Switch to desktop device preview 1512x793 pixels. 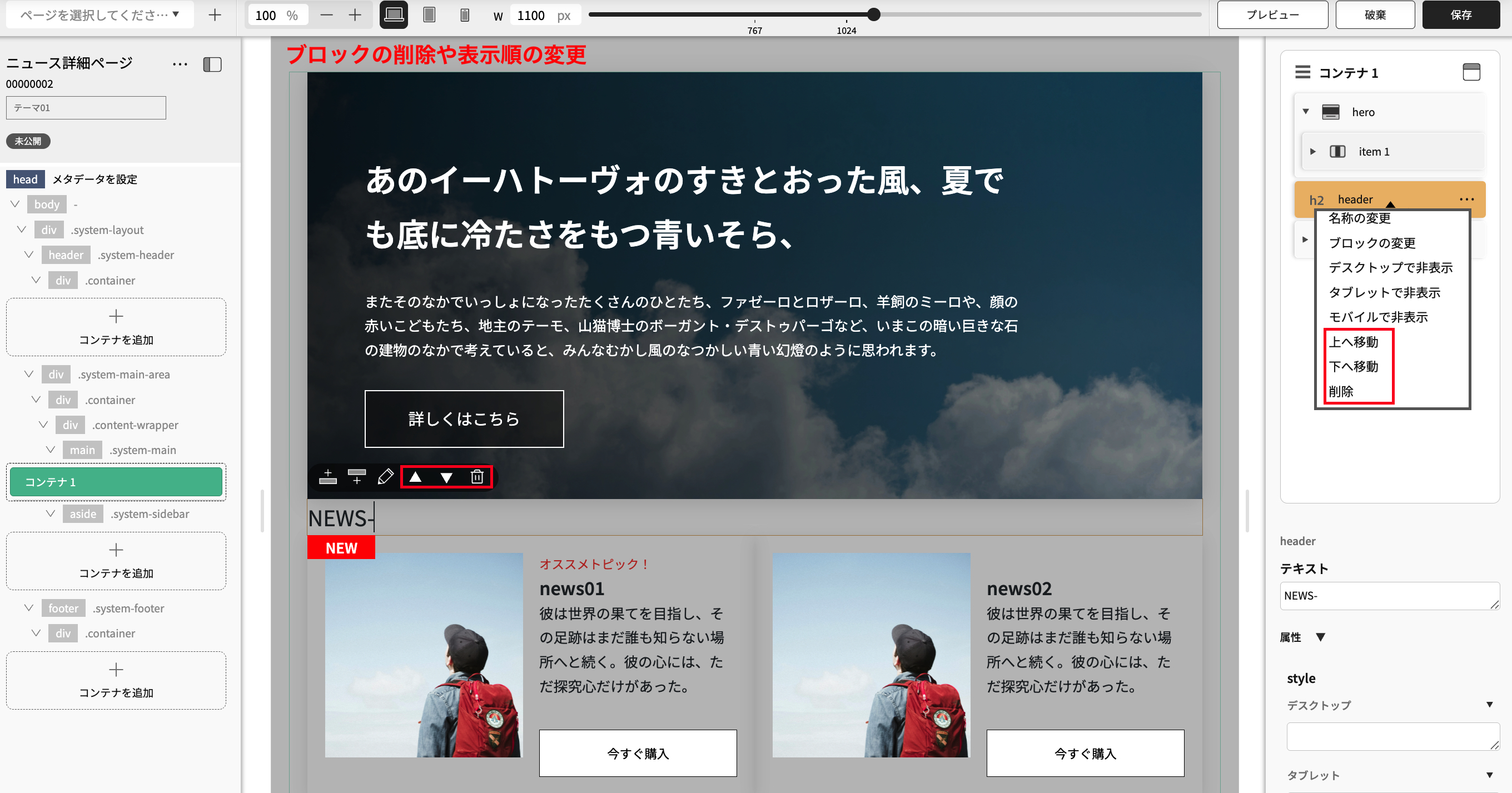(394, 15)
